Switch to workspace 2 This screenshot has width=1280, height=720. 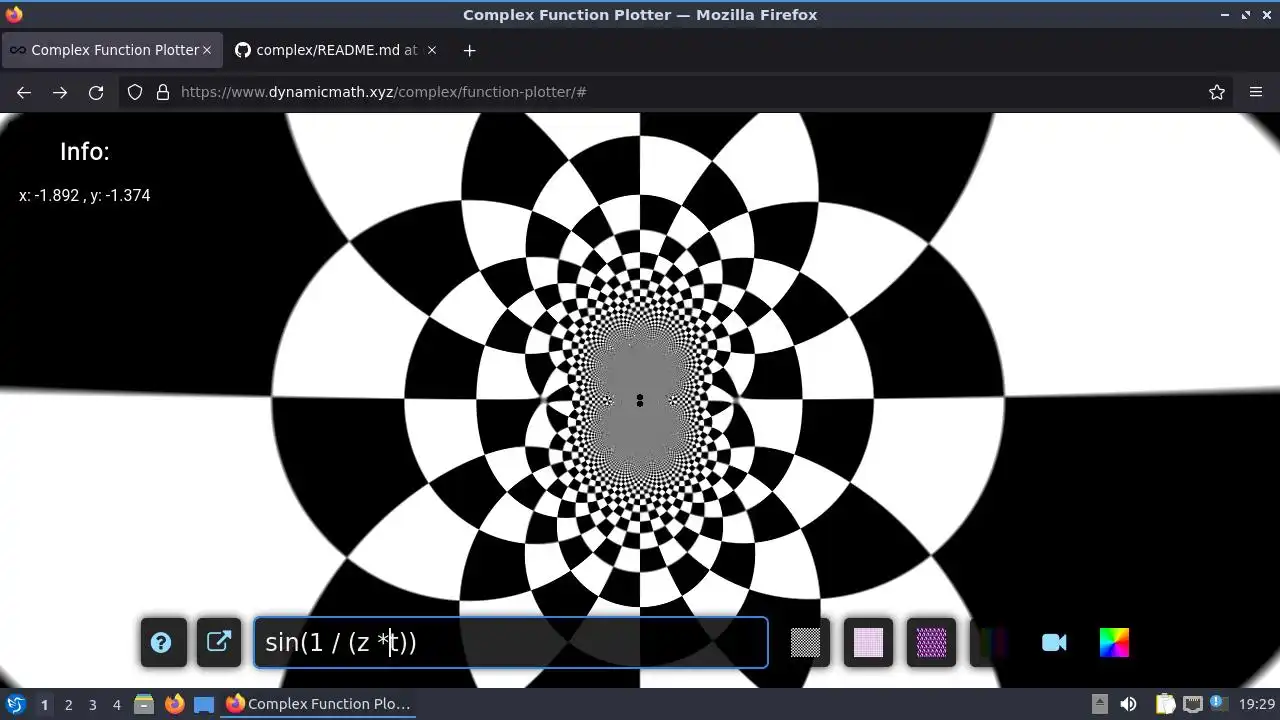pos(68,704)
